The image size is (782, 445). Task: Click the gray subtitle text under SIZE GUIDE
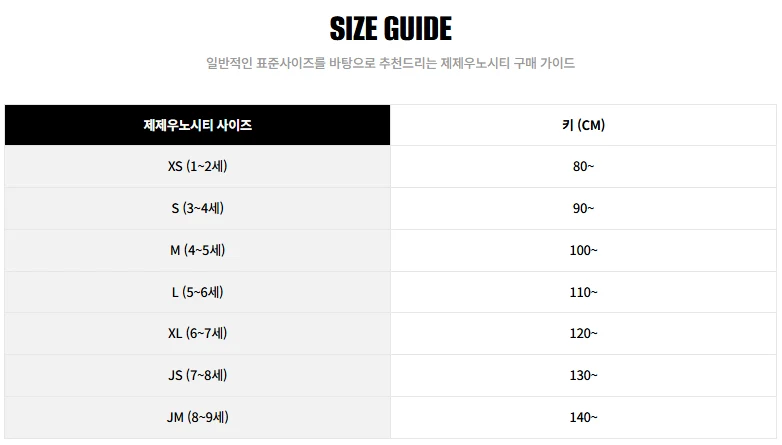tap(390, 63)
